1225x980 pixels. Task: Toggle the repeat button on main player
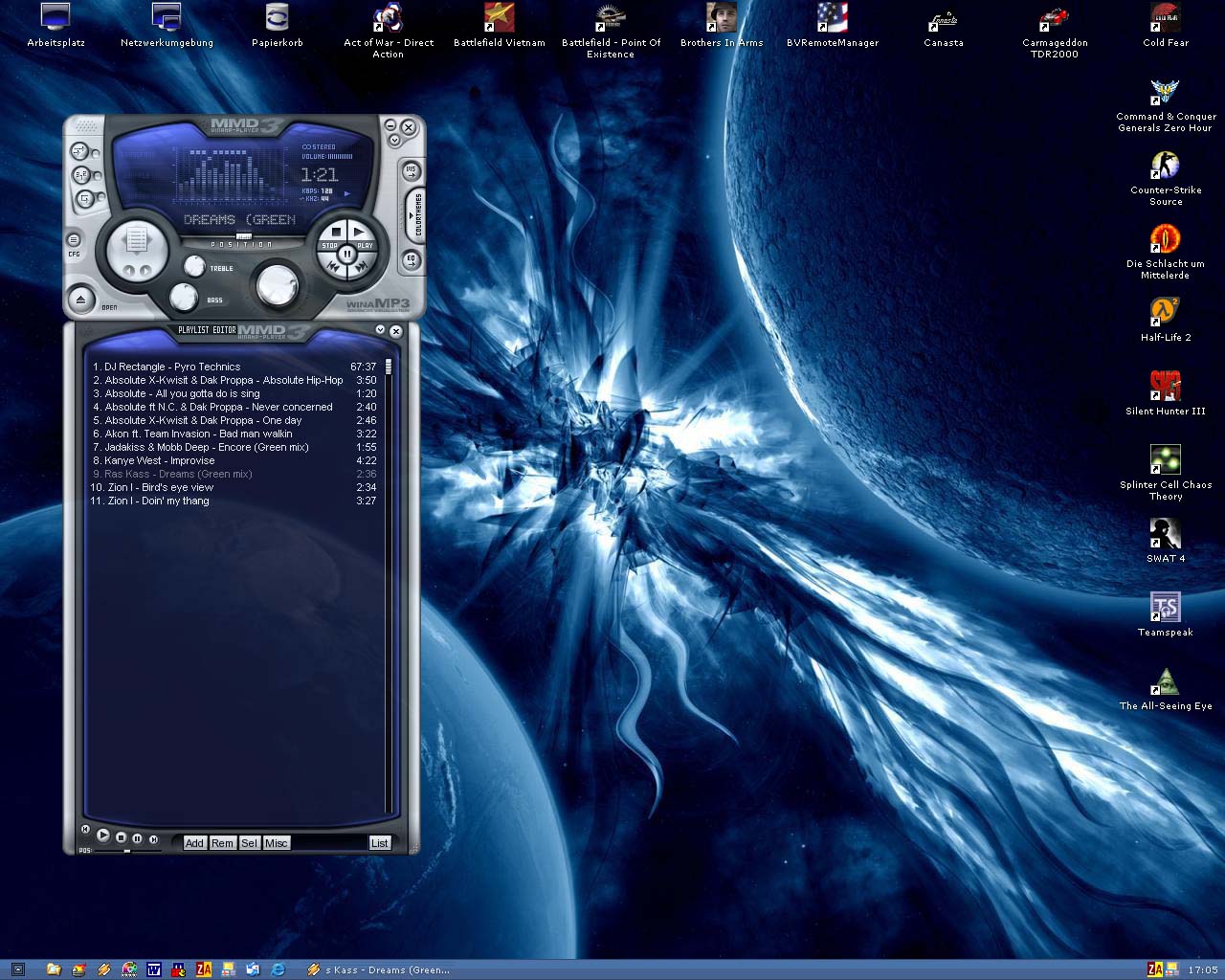coord(85,198)
